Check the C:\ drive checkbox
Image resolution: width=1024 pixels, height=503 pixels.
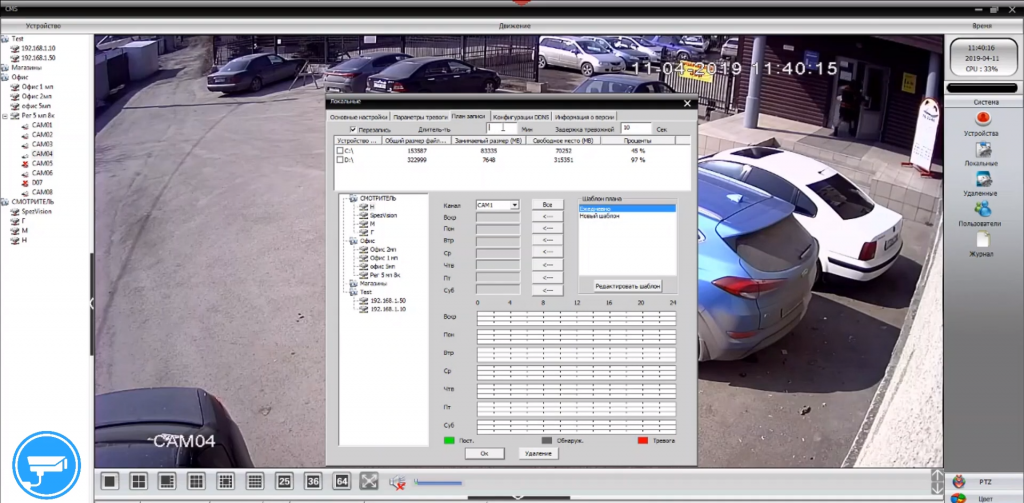pos(340,151)
